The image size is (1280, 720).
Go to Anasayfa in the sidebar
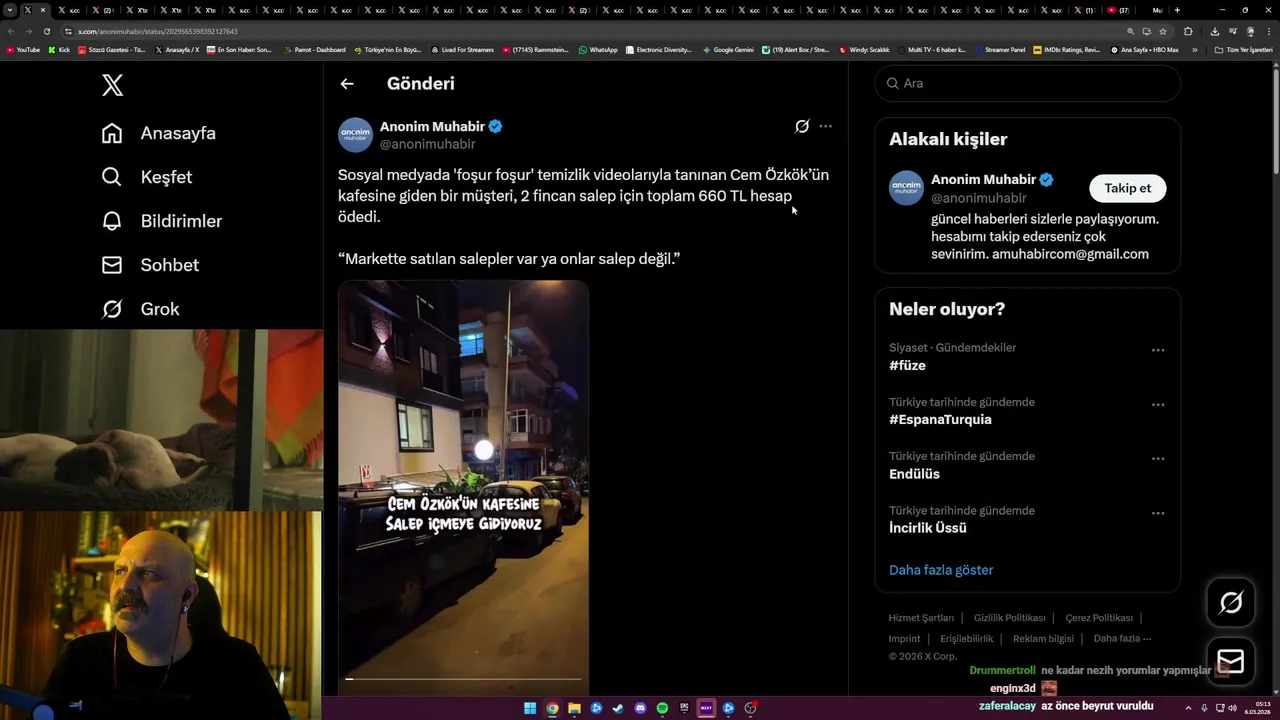[159, 133]
